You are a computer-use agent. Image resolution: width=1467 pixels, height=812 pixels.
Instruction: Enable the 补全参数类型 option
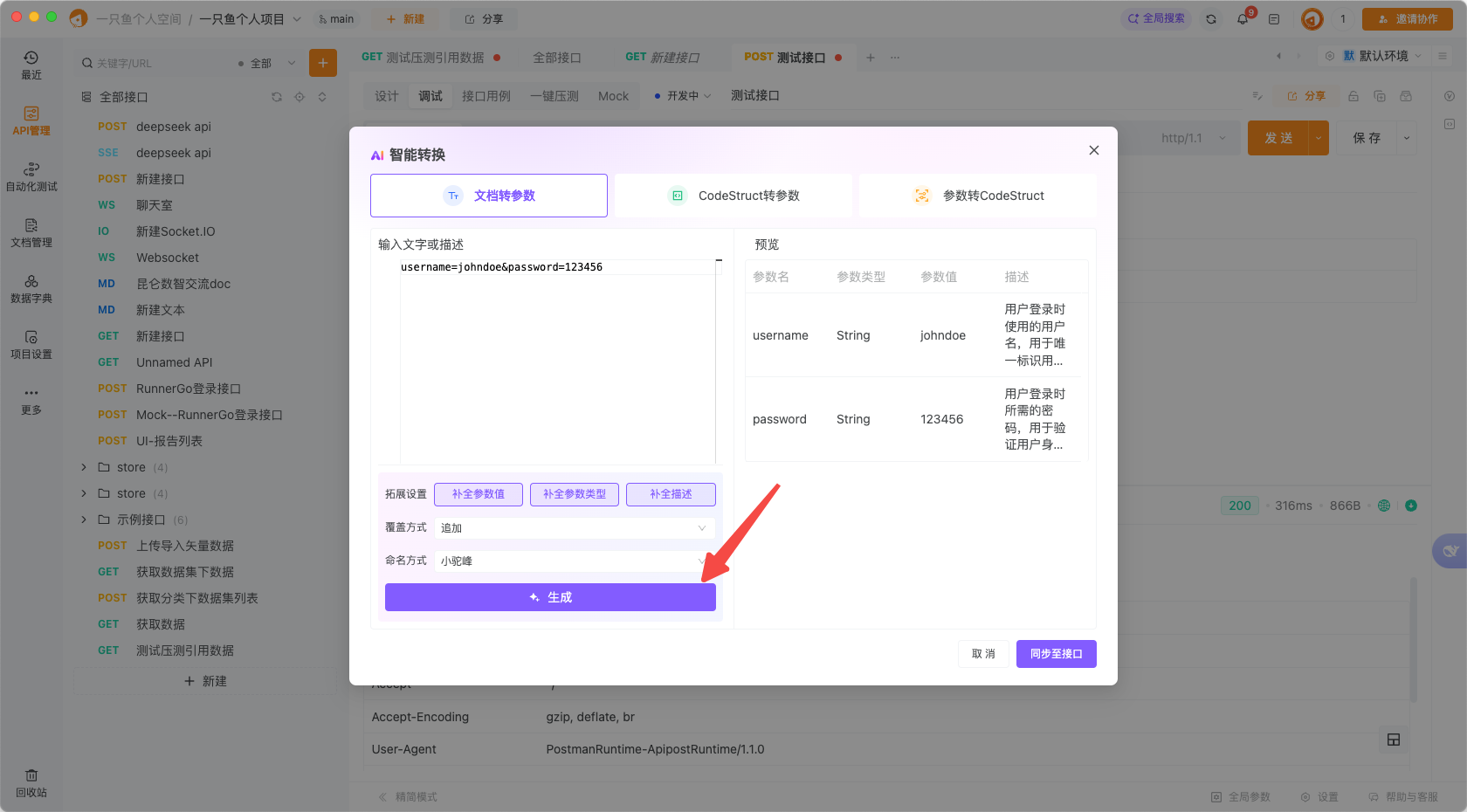pos(574,493)
